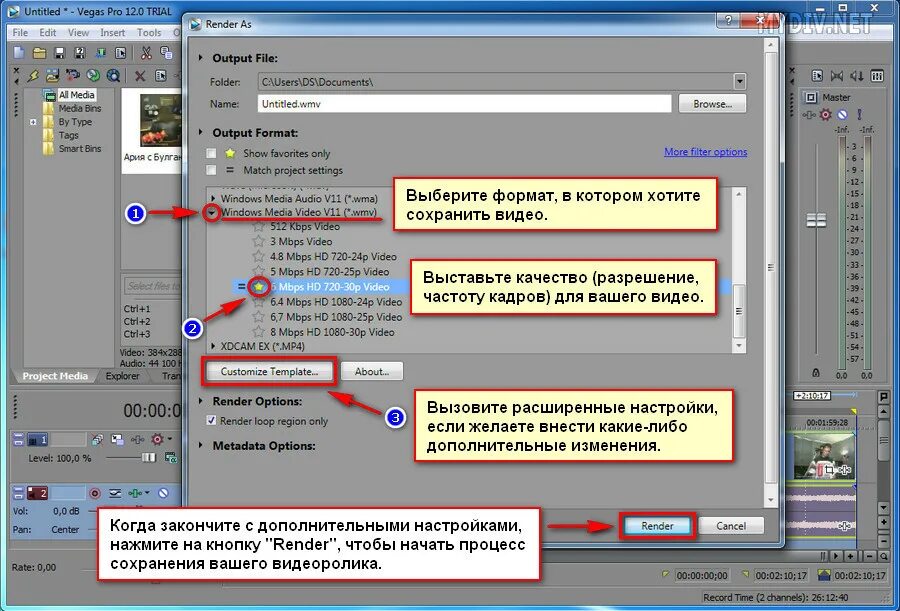Click the Save As toolbar icon
The width and height of the screenshot is (900, 611).
pyautogui.click(x=80, y=53)
